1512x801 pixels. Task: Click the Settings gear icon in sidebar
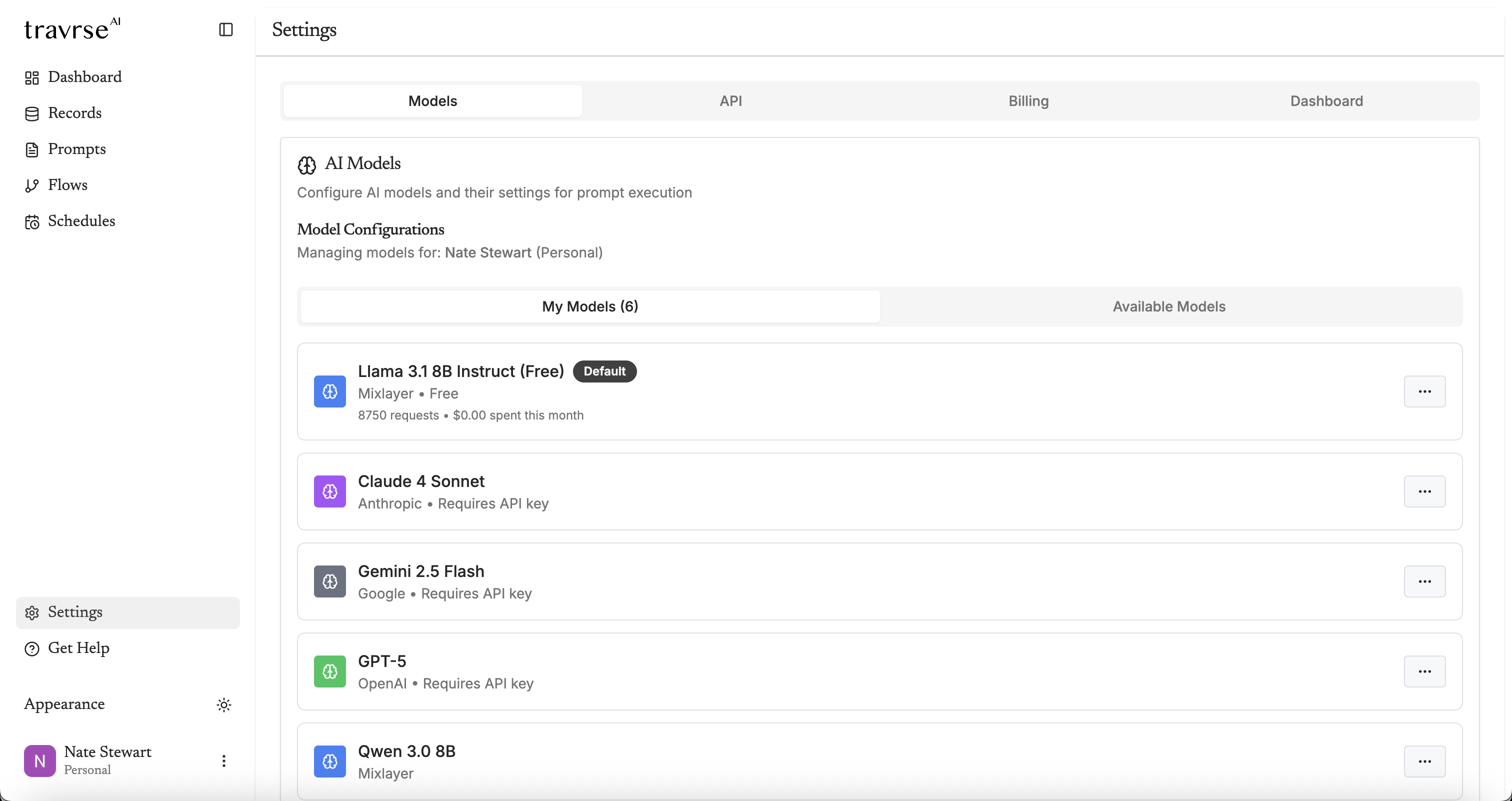pos(31,612)
